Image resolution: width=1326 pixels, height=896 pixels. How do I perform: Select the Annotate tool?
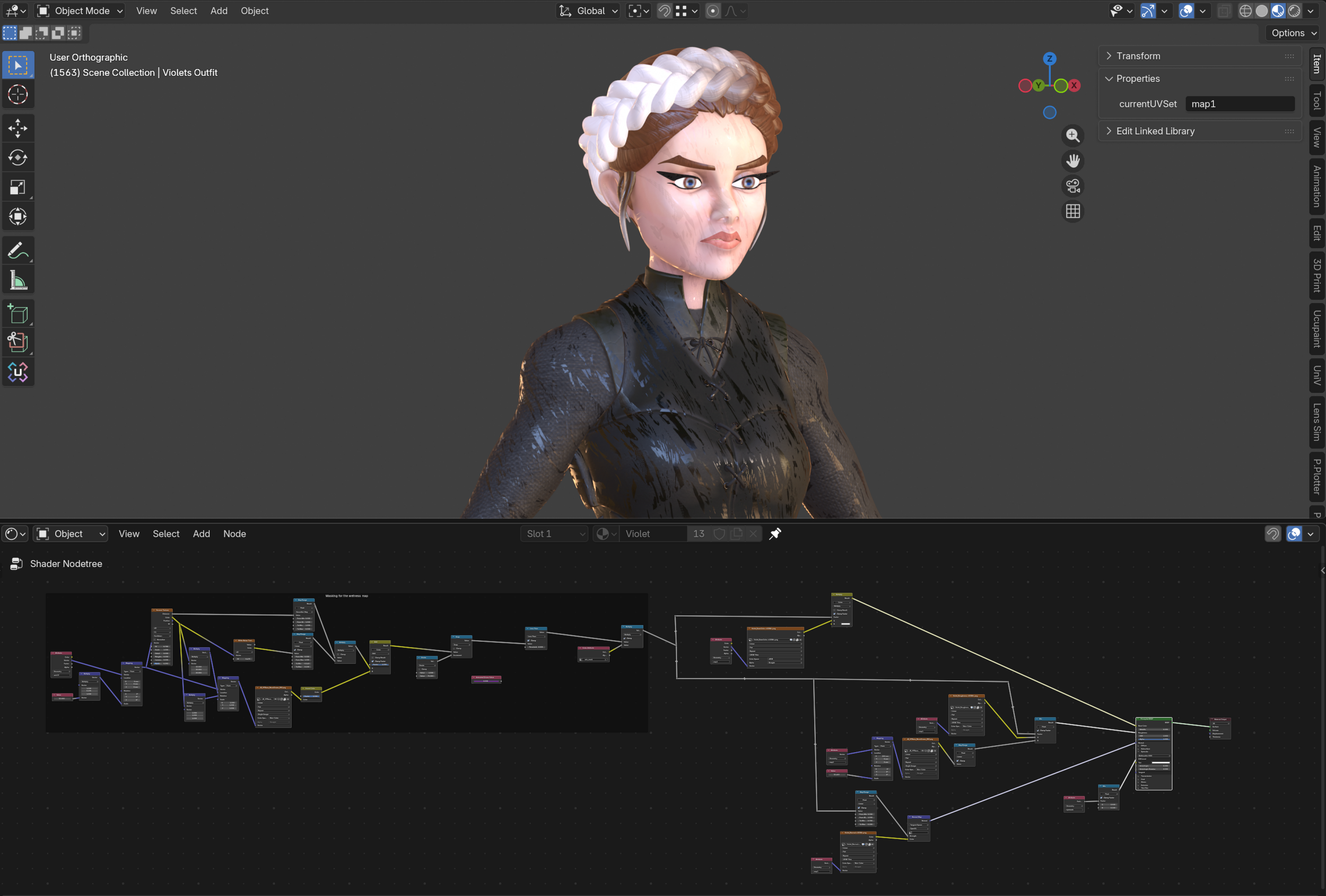pos(18,250)
